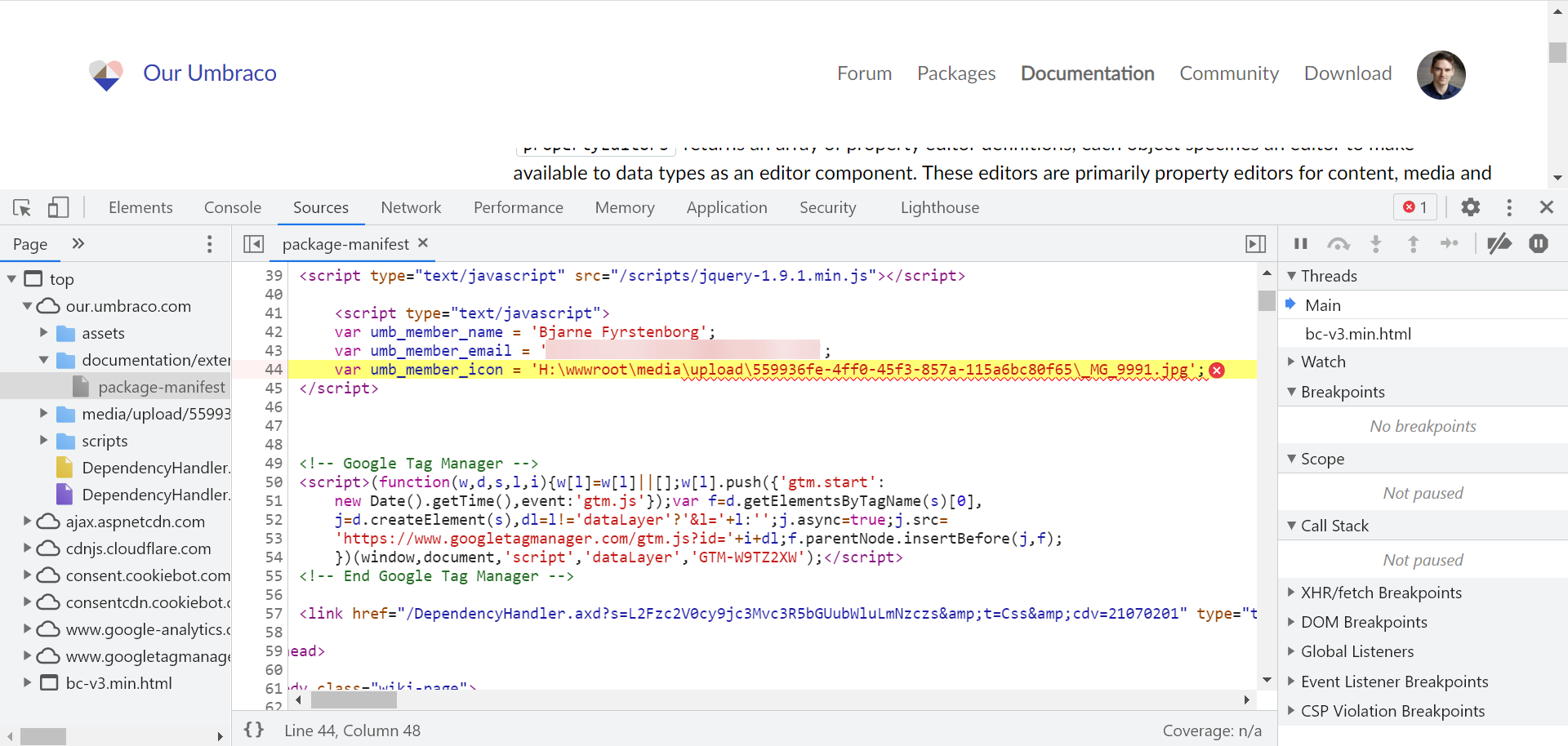Click the pause script execution icon
This screenshot has width=1568, height=746.
[1301, 243]
